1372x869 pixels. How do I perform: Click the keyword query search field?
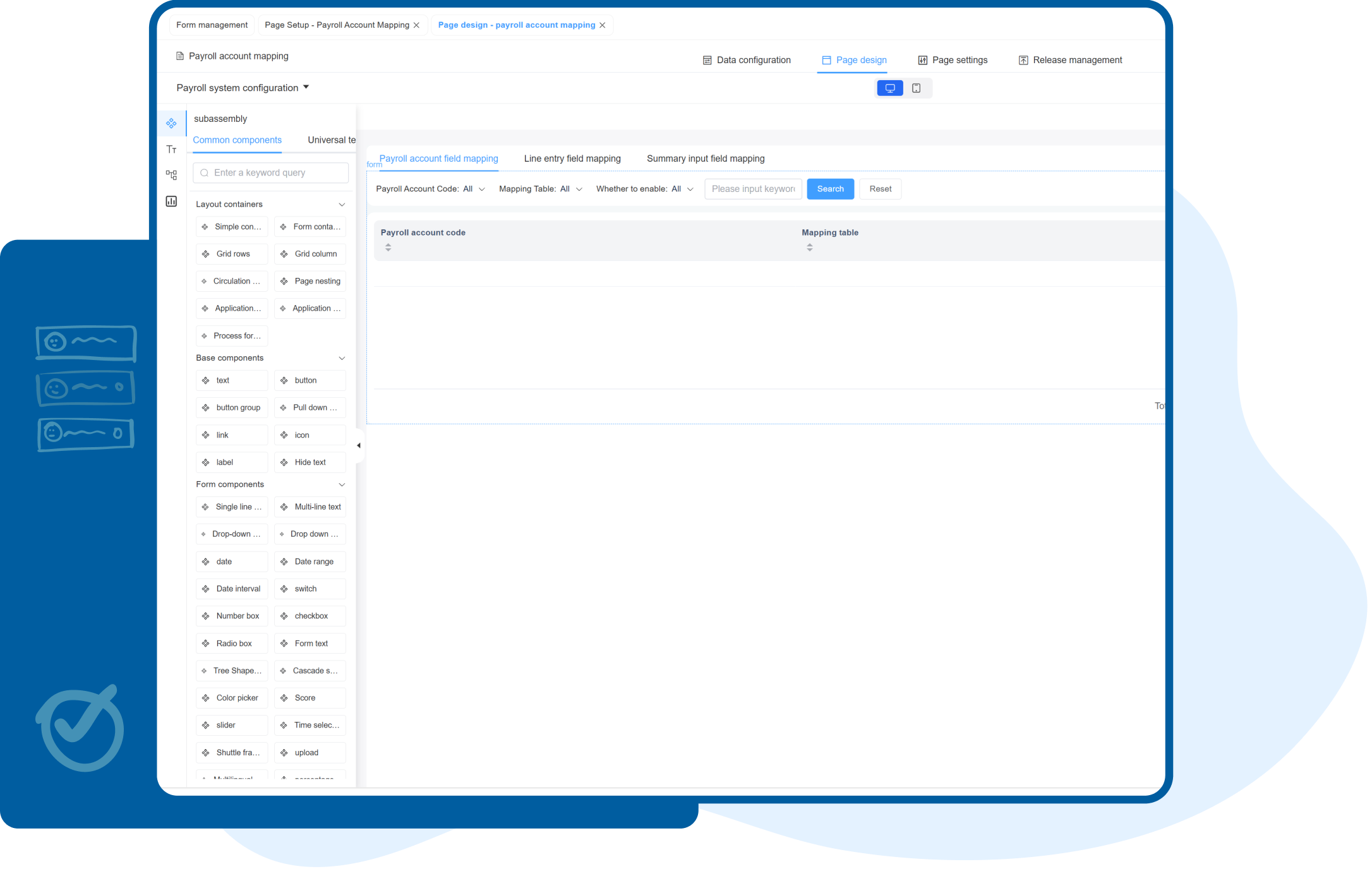click(x=272, y=173)
